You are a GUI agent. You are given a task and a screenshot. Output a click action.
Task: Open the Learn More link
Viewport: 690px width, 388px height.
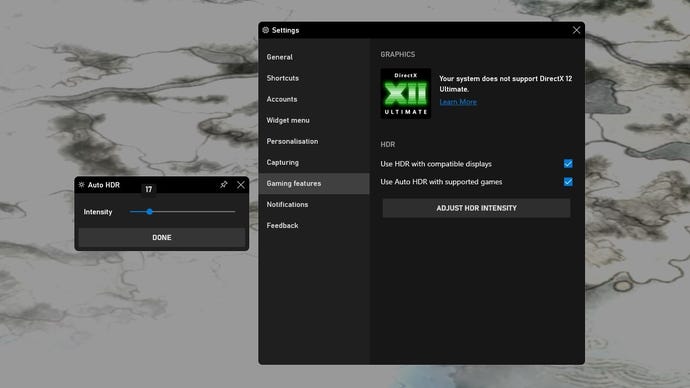(458, 102)
